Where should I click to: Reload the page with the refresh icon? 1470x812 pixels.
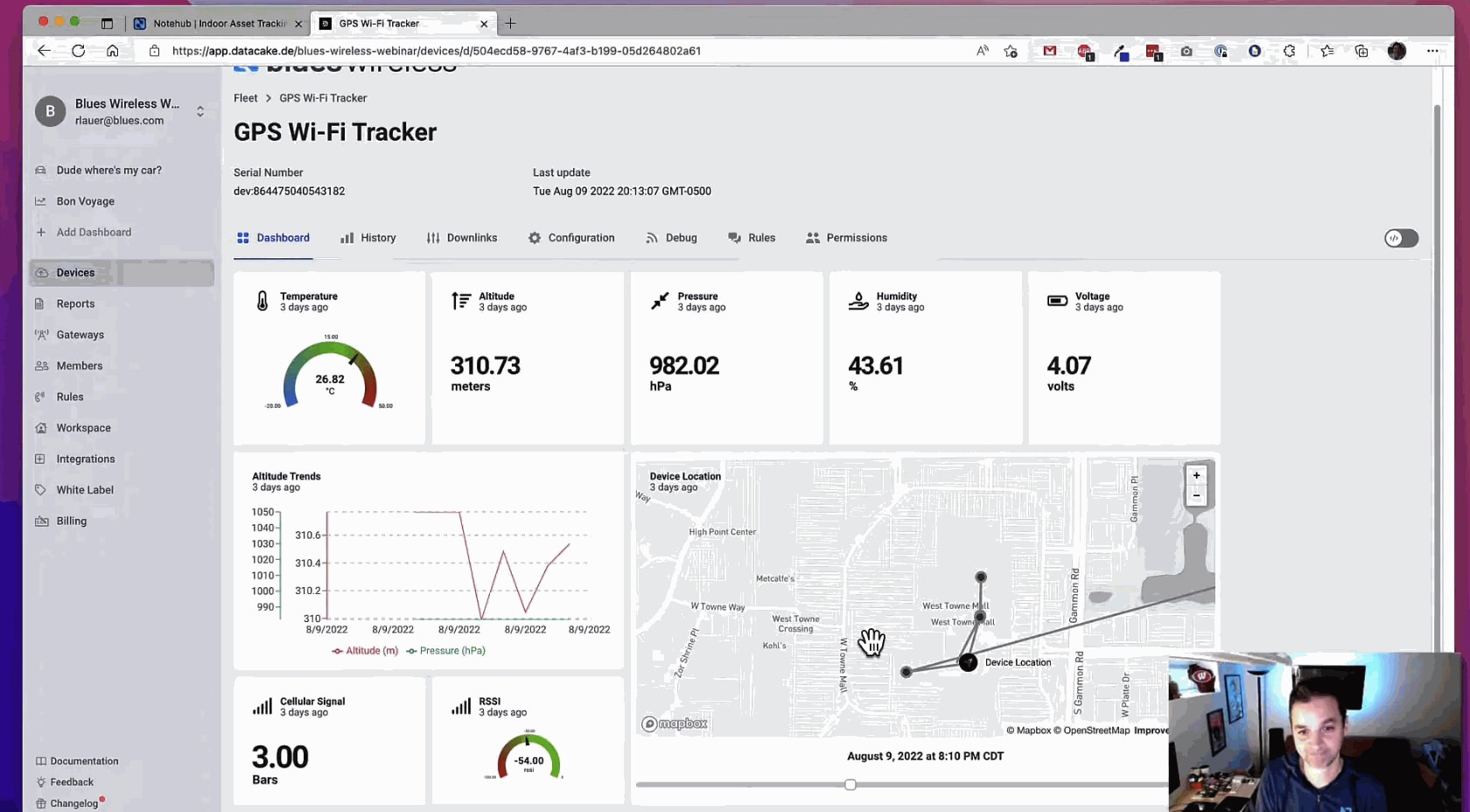[79, 51]
